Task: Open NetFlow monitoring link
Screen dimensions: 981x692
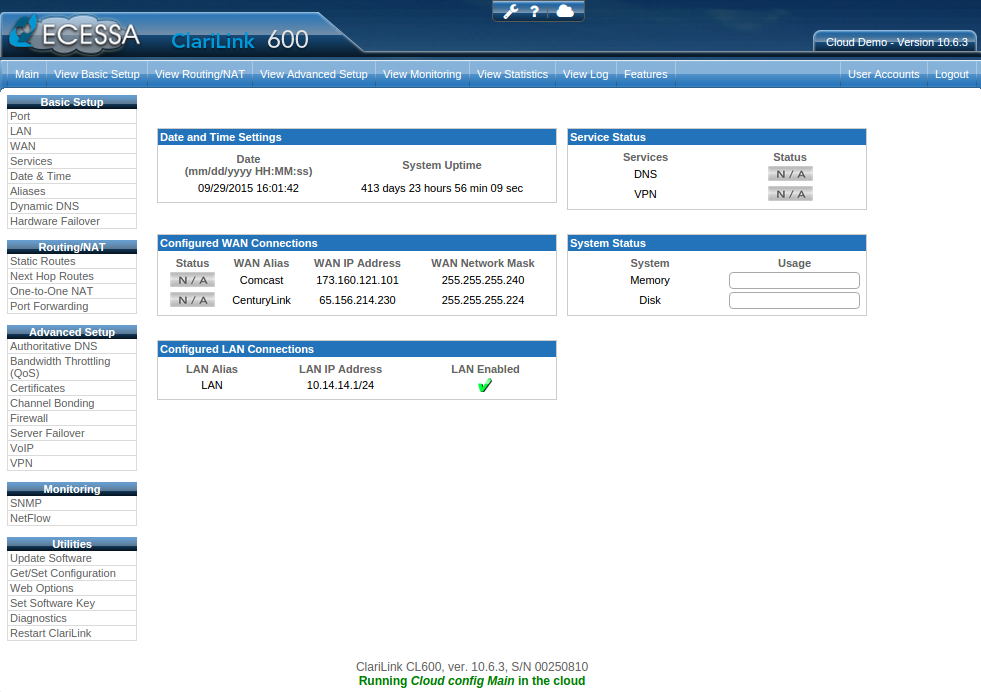Action: tap(72, 519)
